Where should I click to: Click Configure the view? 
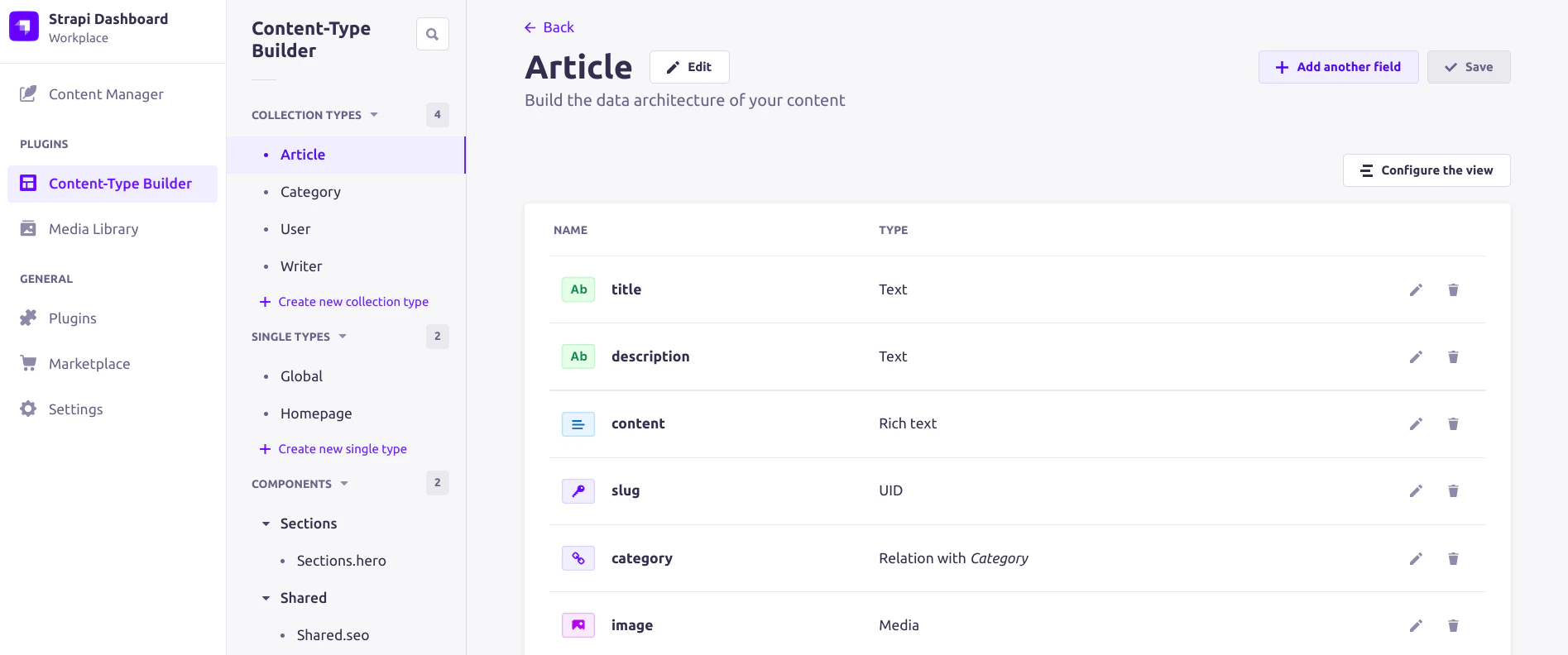(x=1427, y=170)
